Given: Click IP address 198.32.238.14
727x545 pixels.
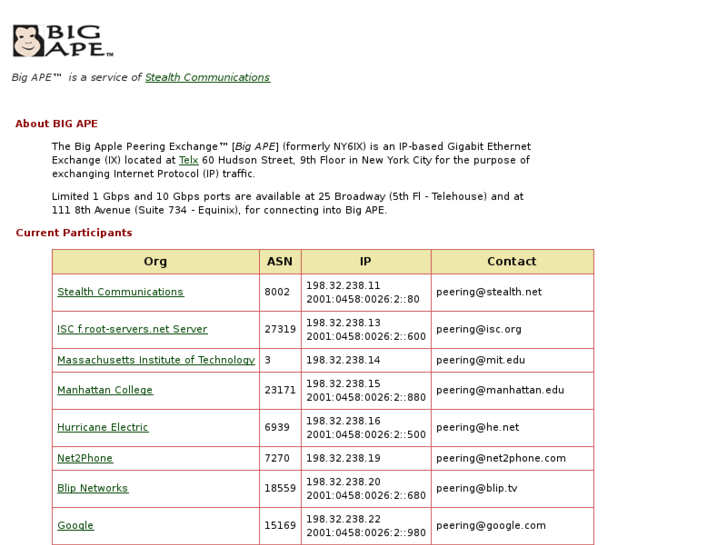Looking at the screenshot, I should click(x=343, y=360).
